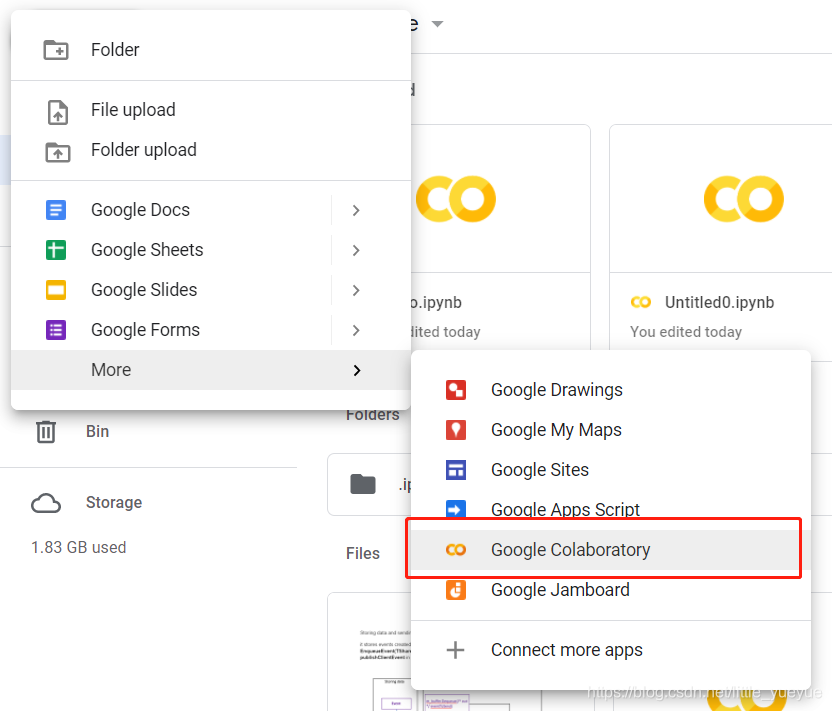The image size is (832, 711).
Task: Select Google Drawings in the submenu
Action: (x=611, y=390)
